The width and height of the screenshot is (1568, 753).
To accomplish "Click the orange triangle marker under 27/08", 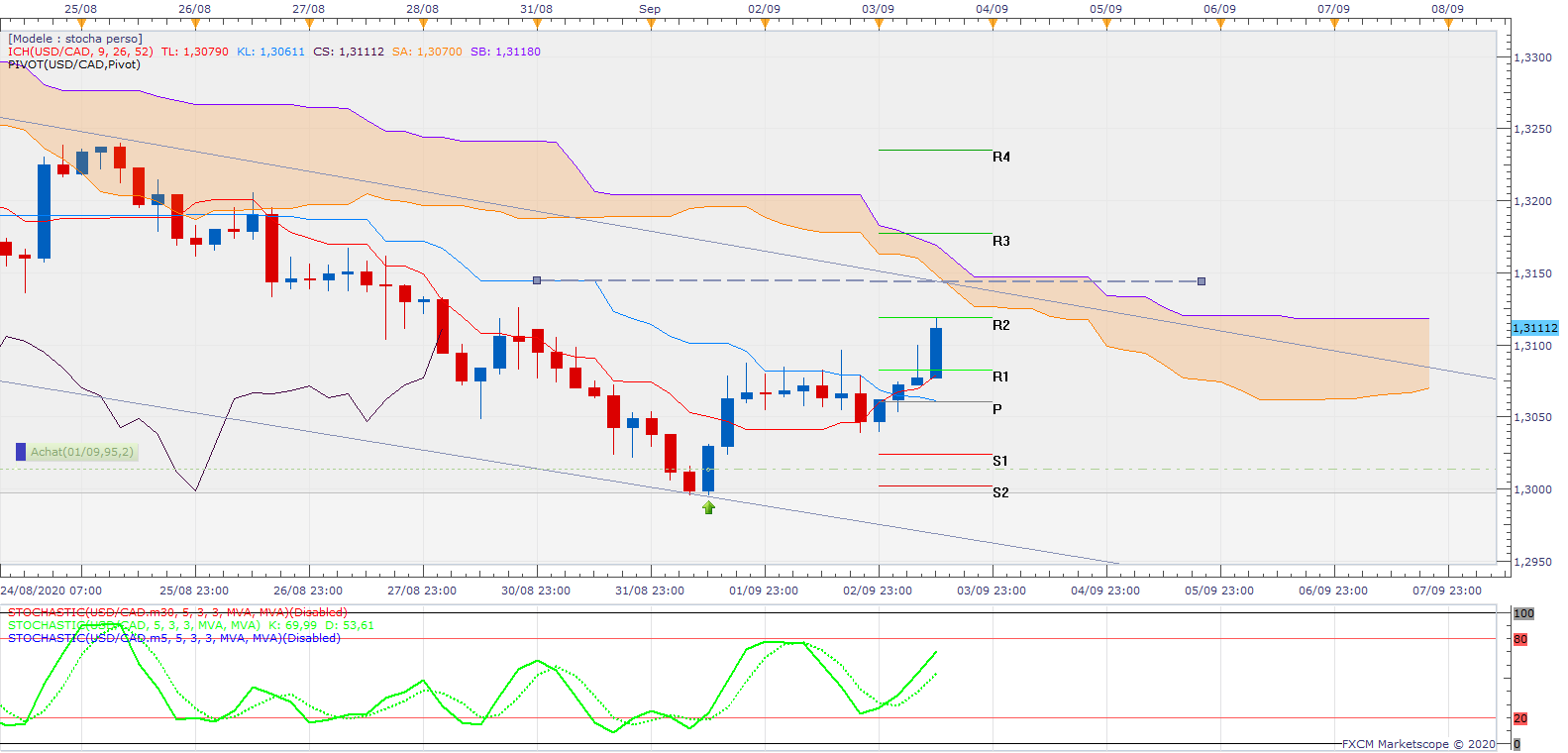I will click(x=309, y=25).
